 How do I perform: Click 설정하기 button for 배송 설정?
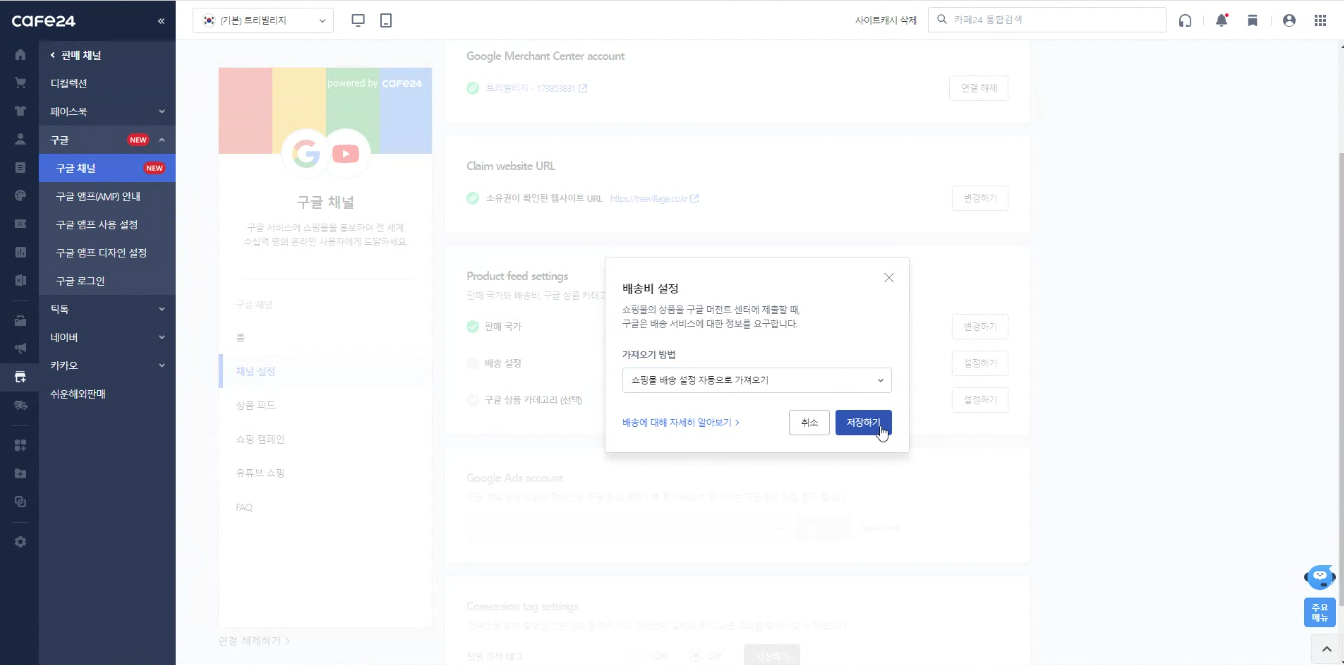pos(979,363)
